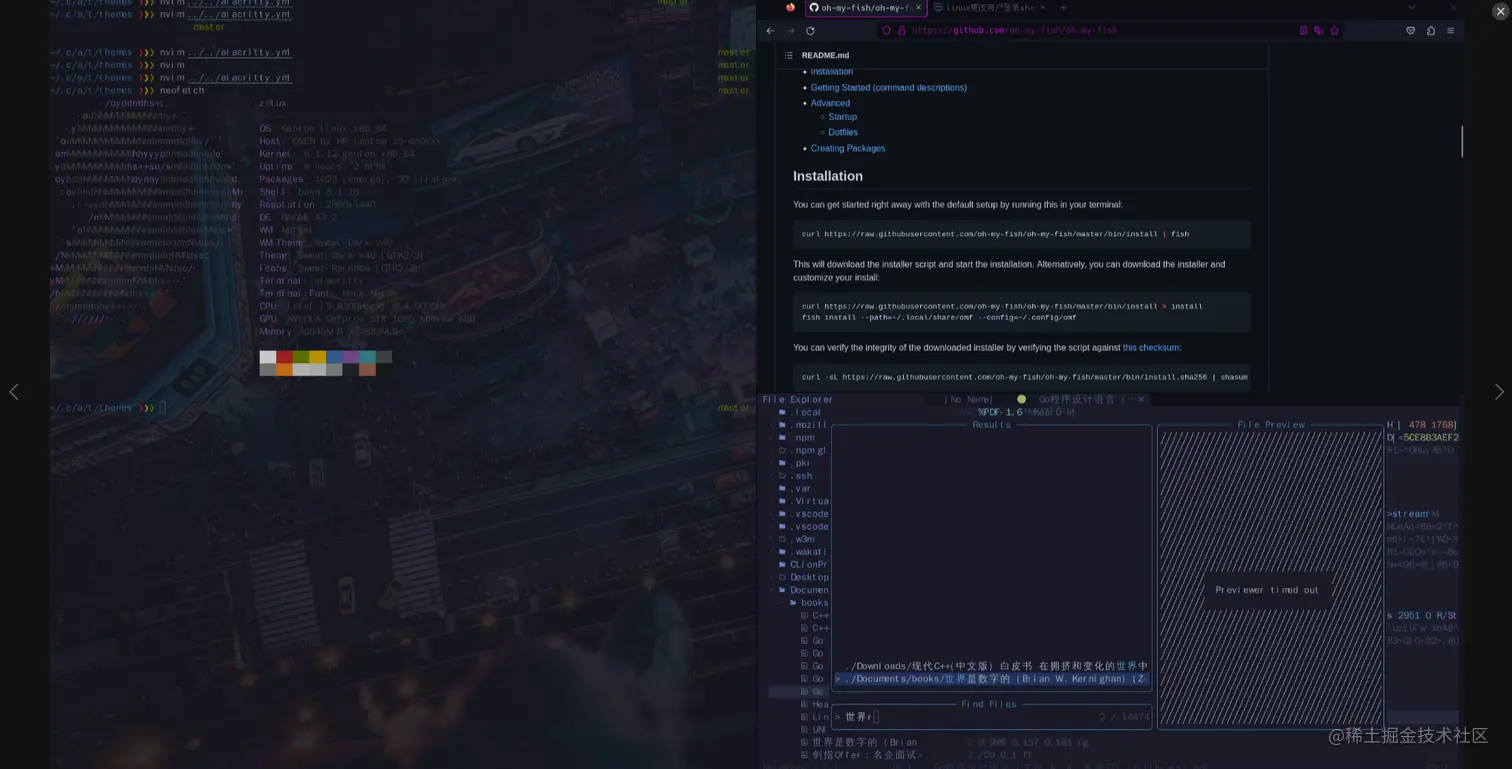Screen dimensions: 1512x769
Task: Click the yellow neofetch color block
Action: coord(317,357)
